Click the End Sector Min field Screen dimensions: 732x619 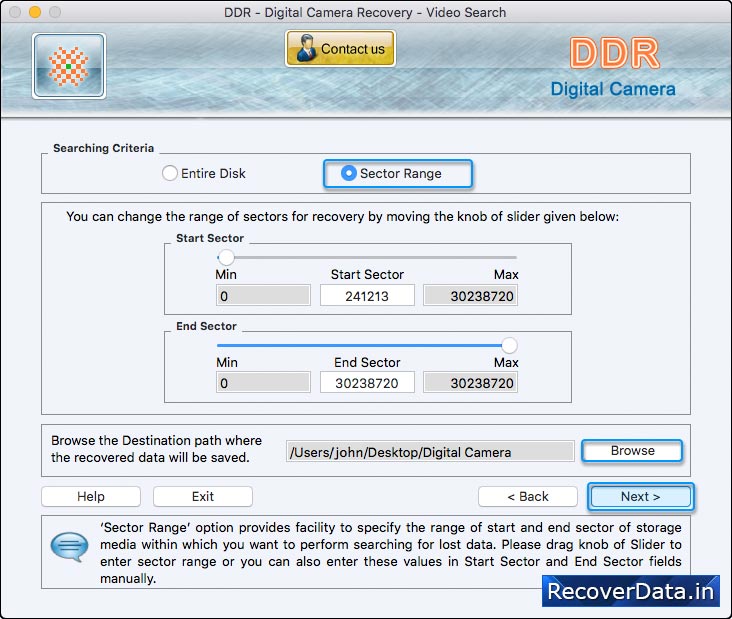(263, 383)
